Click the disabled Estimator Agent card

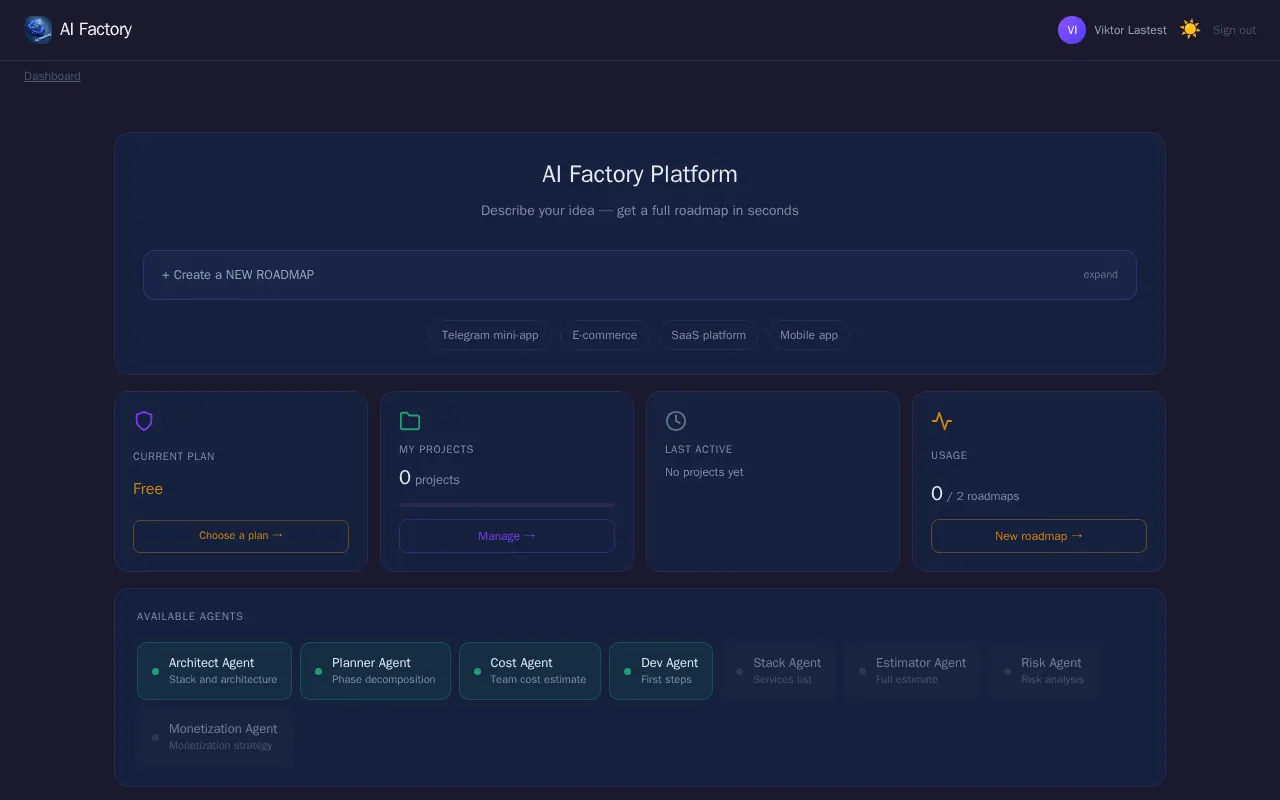point(912,671)
